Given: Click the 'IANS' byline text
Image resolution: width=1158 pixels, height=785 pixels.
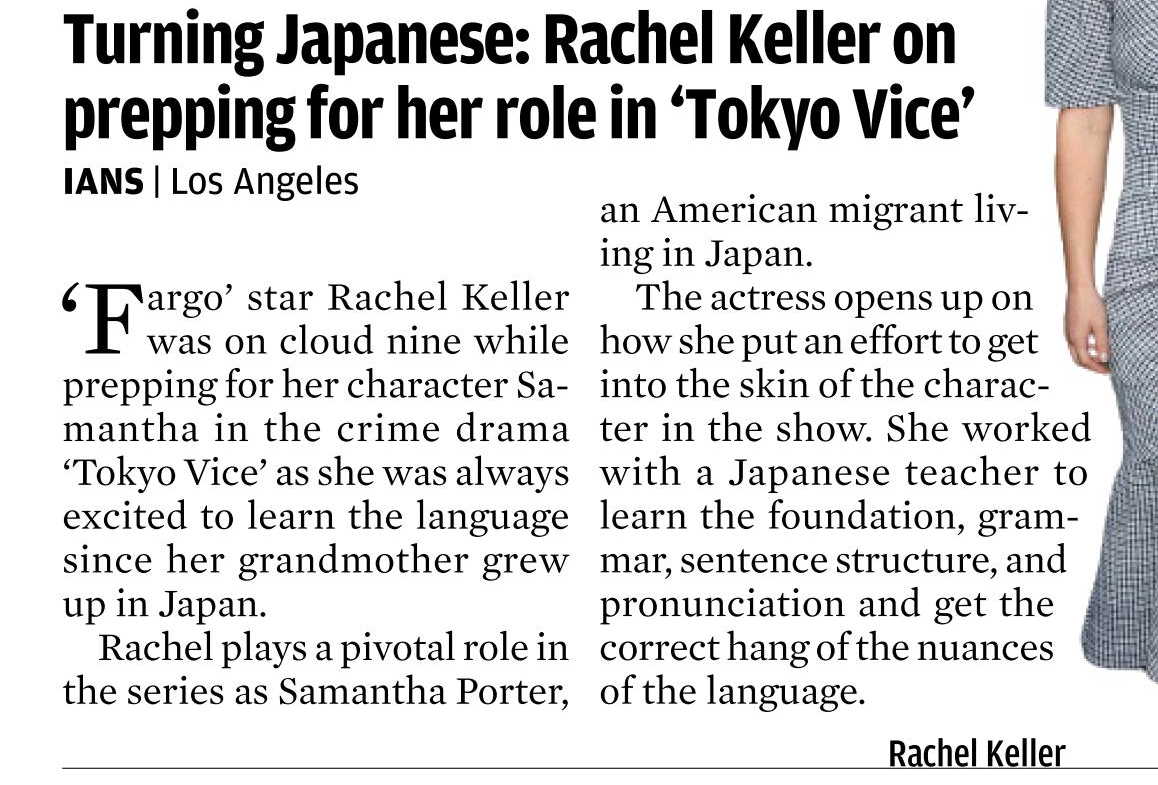Looking at the screenshot, I should [103, 182].
